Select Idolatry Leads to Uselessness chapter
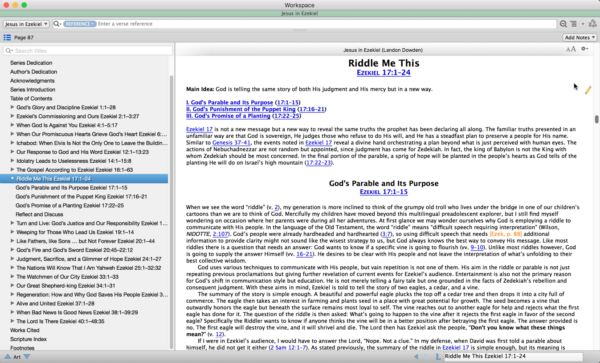The width and height of the screenshot is (600, 363). pyautogui.click(x=73, y=161)
